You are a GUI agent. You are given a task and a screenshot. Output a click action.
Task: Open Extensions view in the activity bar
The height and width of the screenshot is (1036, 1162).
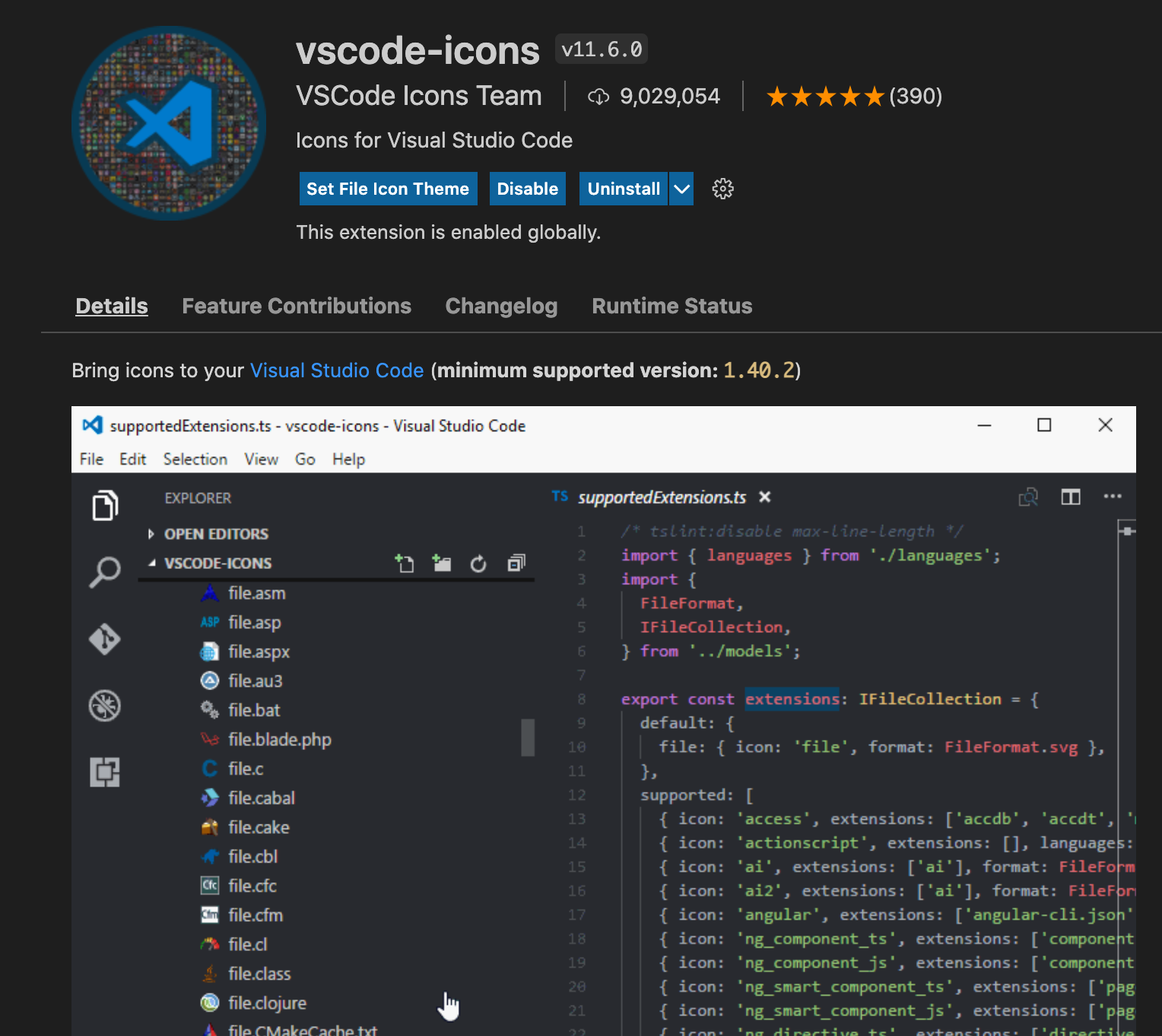pyautogui.click(x=105, y=772)
